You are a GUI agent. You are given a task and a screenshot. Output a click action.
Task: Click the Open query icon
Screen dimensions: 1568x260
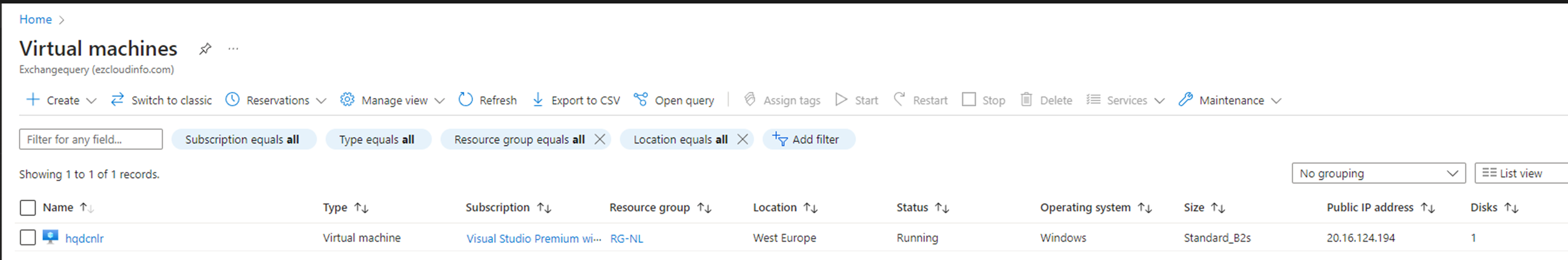click(640, 100)
